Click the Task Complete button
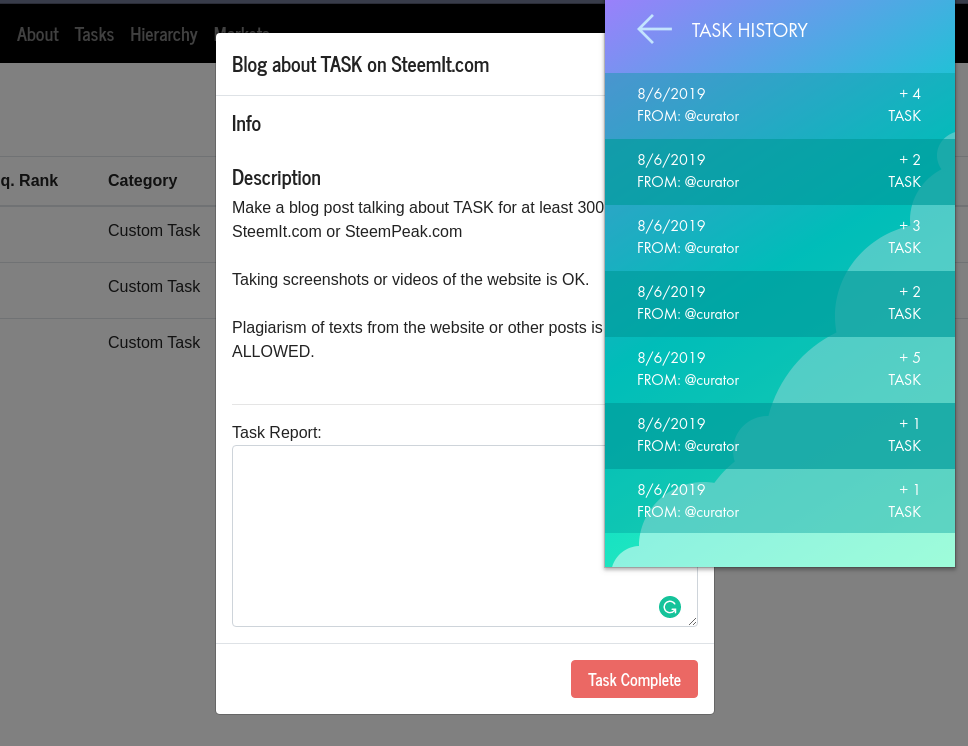This screenshot has width=968, height=746. click(x=634, y=679)
